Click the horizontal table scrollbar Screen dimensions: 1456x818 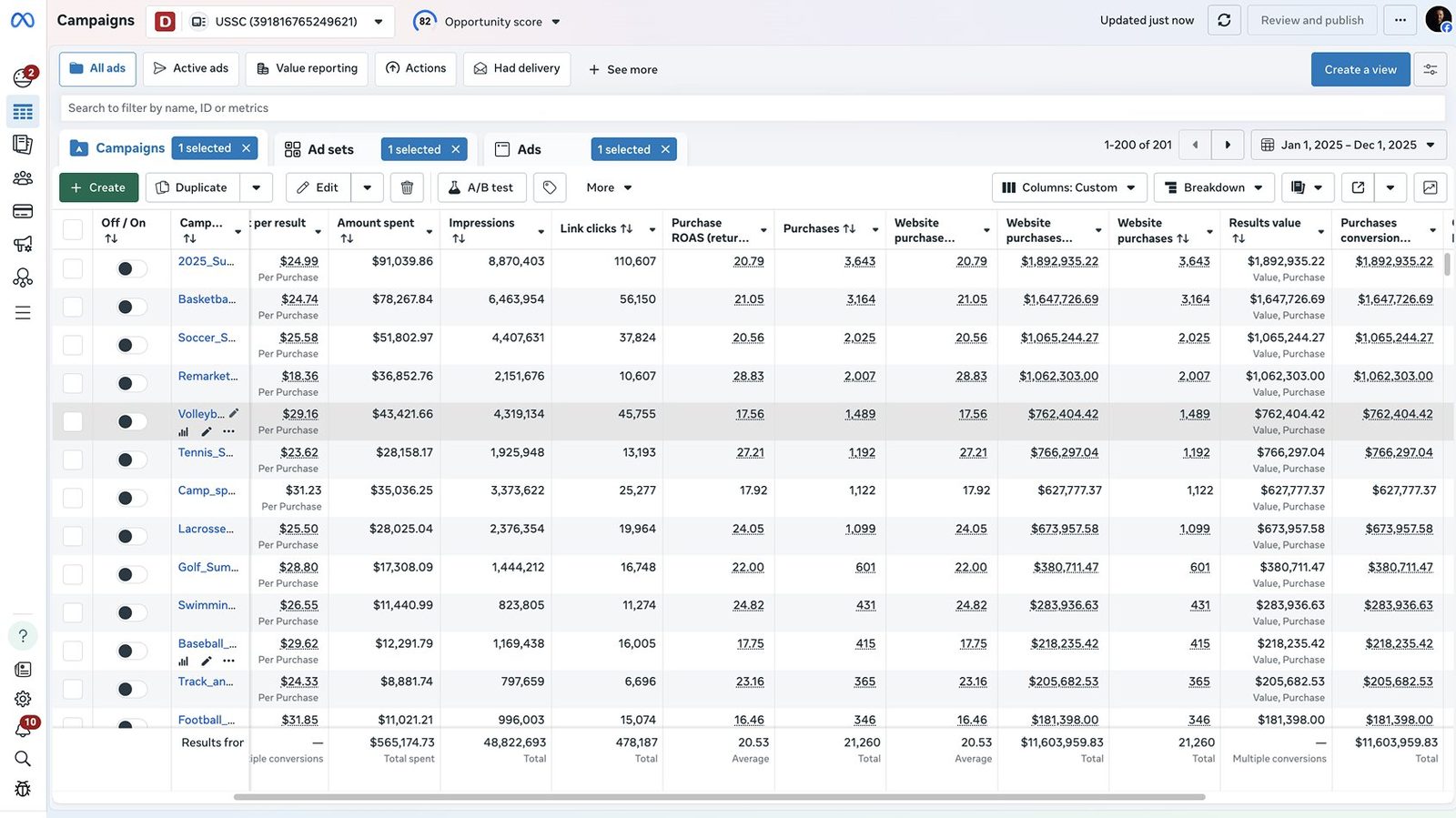(x=719, y=797)
